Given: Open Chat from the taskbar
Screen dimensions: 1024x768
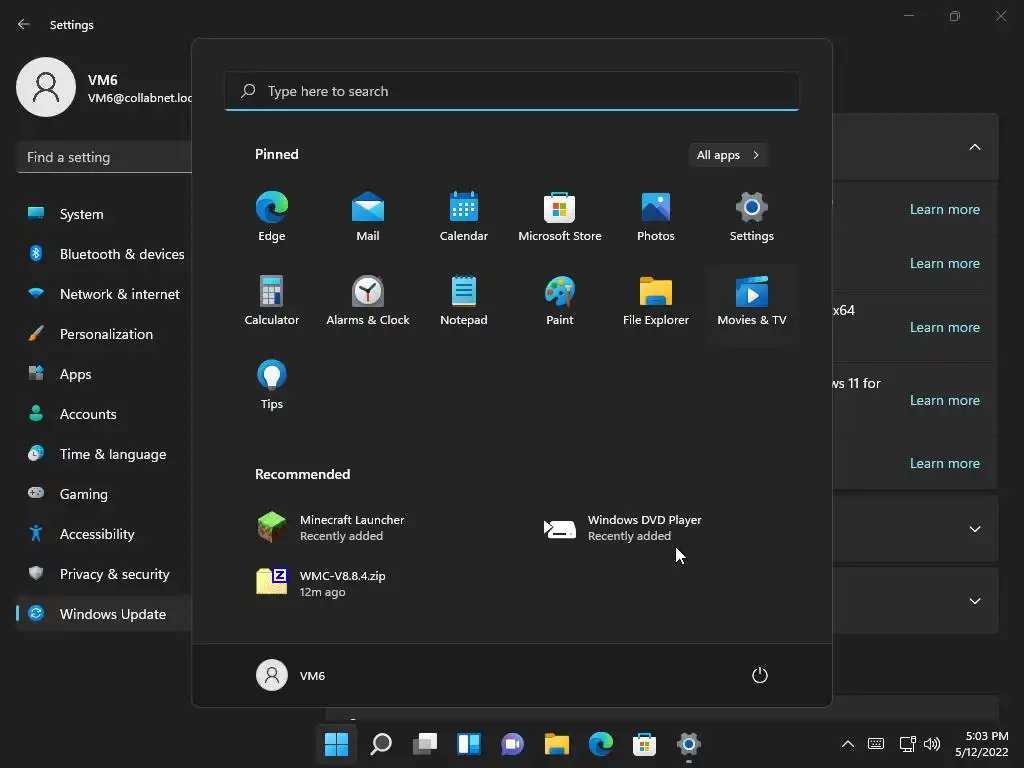Looking at the screenshot, I should coord(513,744).
